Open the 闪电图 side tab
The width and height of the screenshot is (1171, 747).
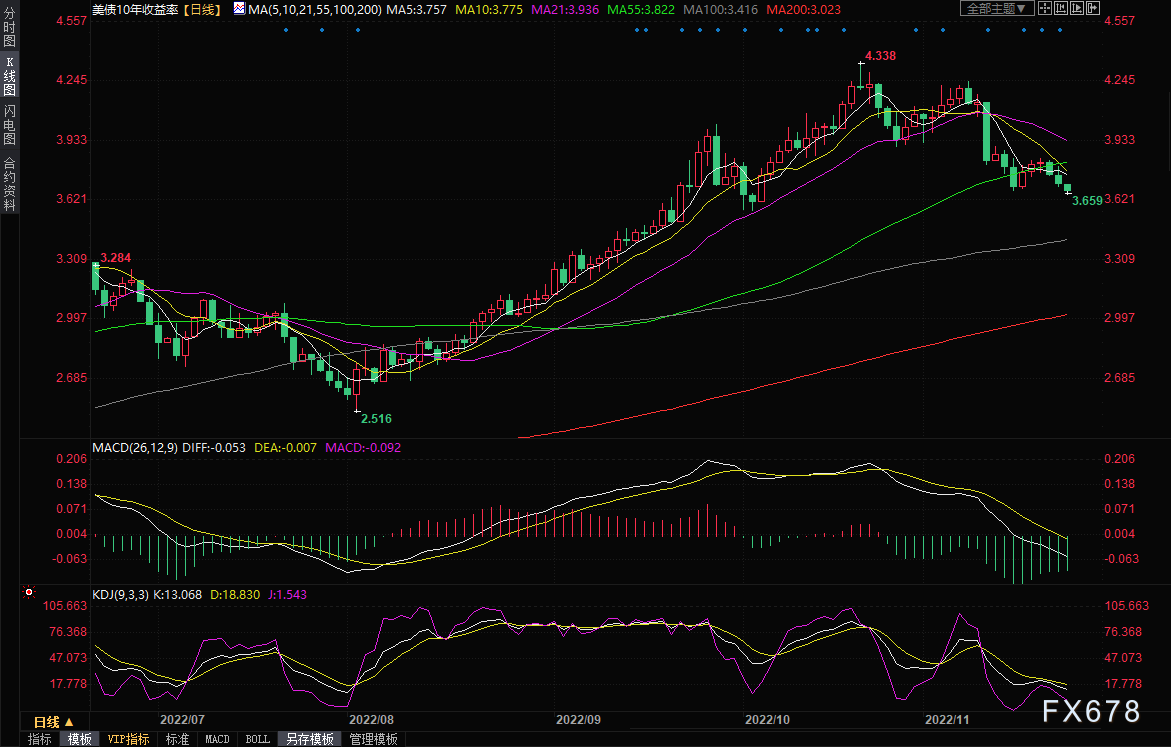point(9,125)
